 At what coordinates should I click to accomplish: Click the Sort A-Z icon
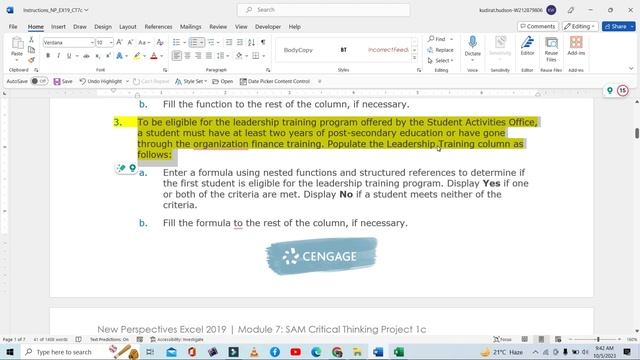point(251,42)
